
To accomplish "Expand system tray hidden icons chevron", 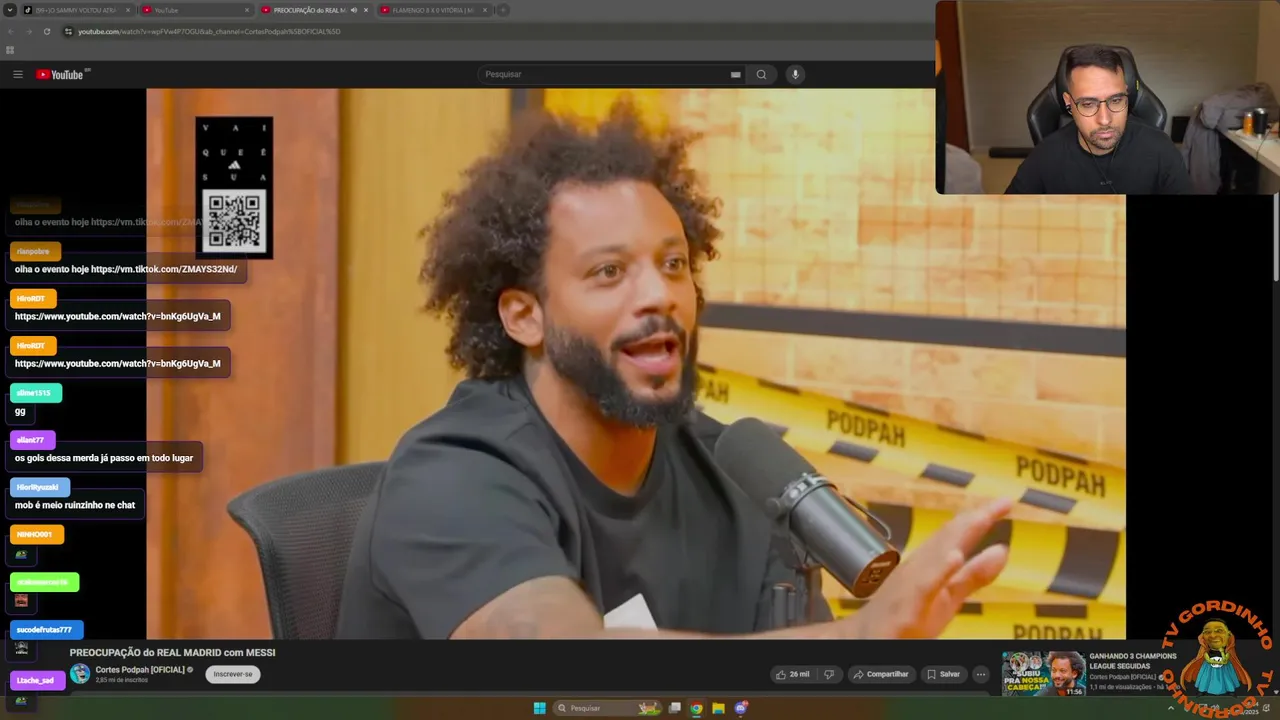I will 1171,708.
